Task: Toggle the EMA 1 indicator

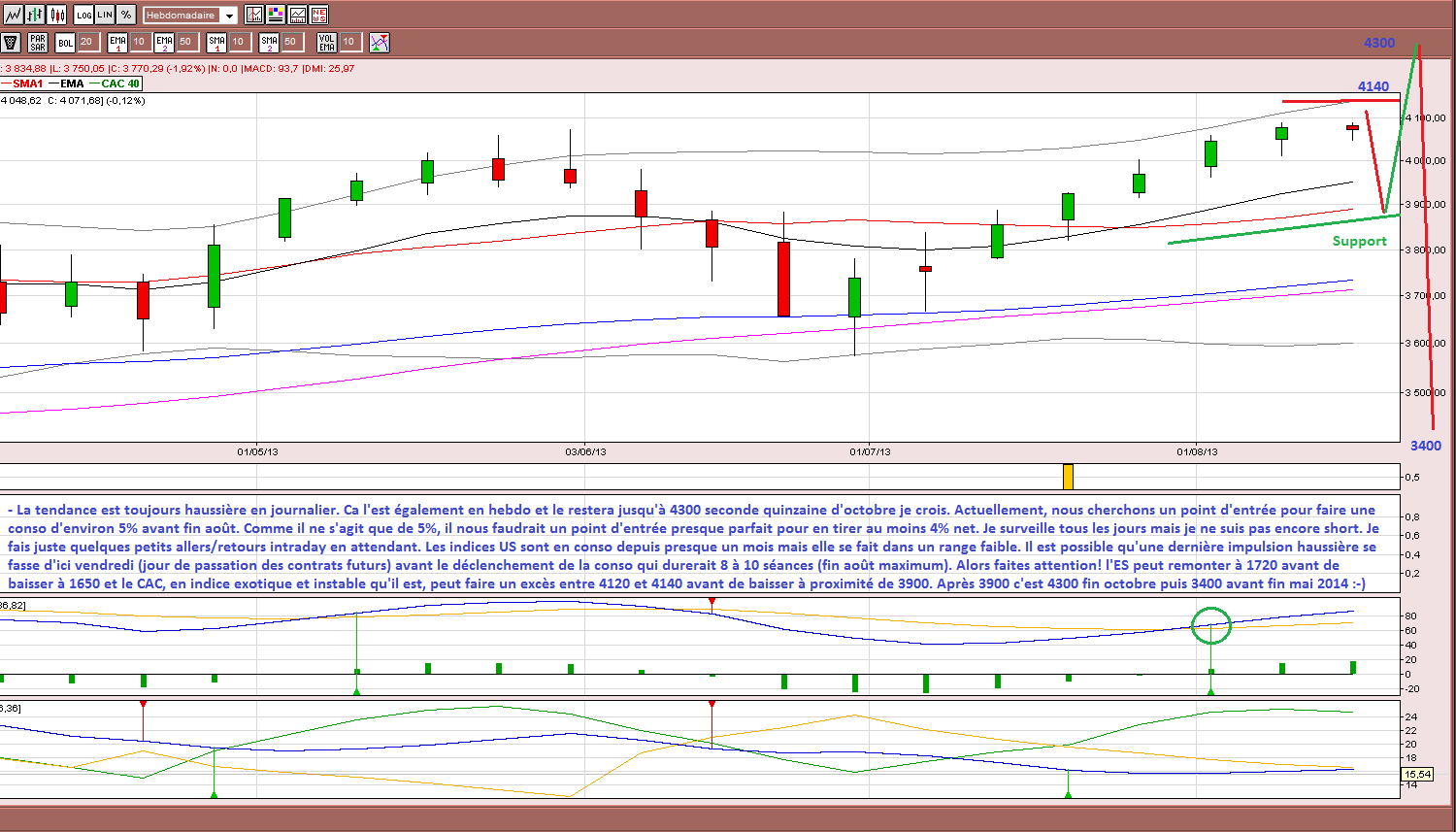Action: click(118, 43)
